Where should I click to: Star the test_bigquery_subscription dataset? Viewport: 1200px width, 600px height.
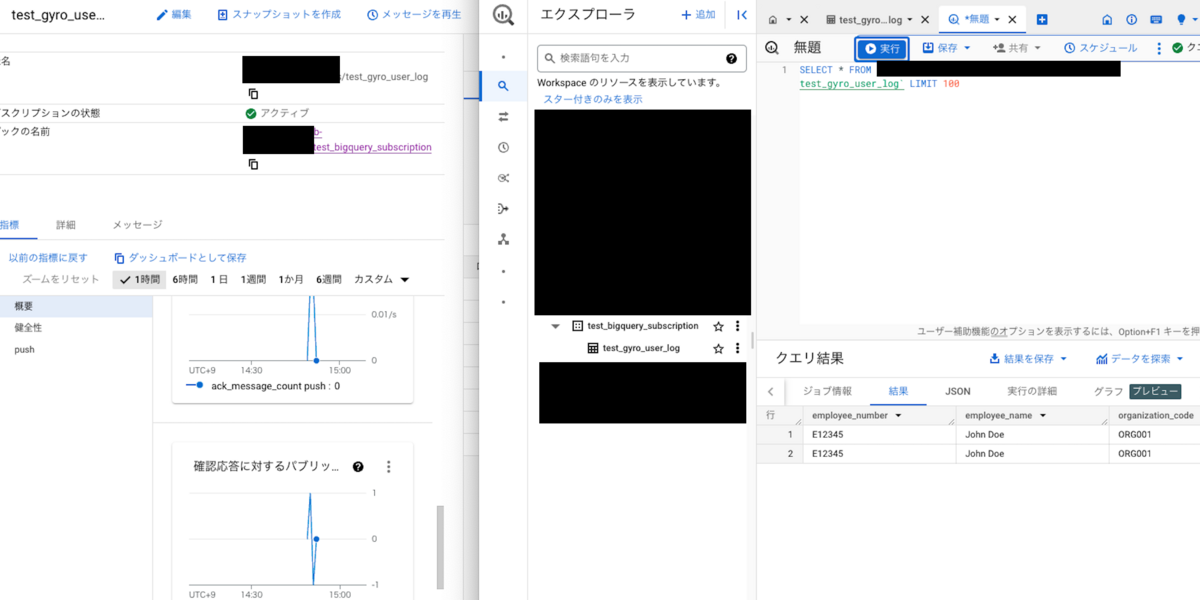click(x=718, y=326)
